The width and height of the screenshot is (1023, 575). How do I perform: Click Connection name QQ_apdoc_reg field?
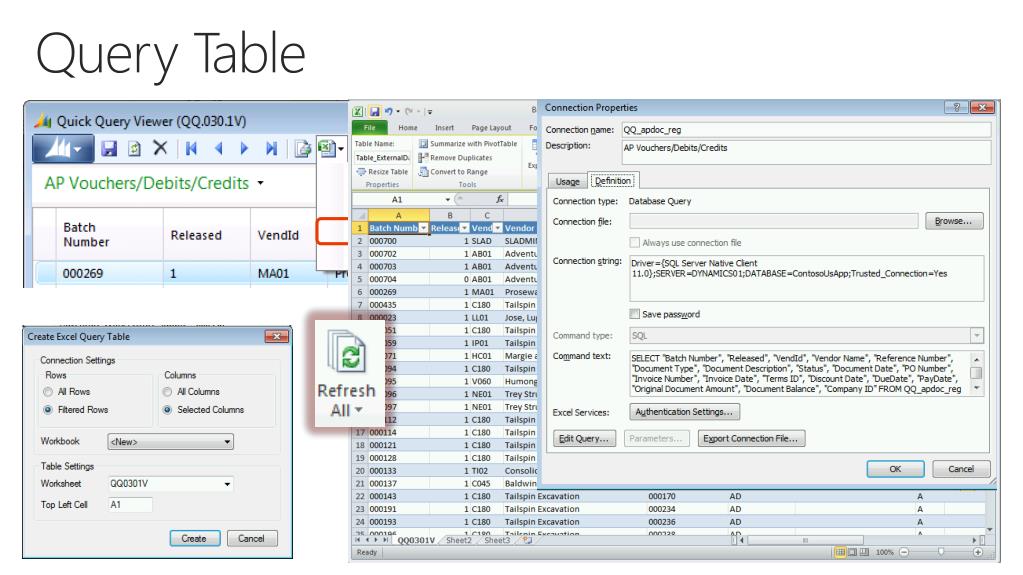(x=806, y=130)
